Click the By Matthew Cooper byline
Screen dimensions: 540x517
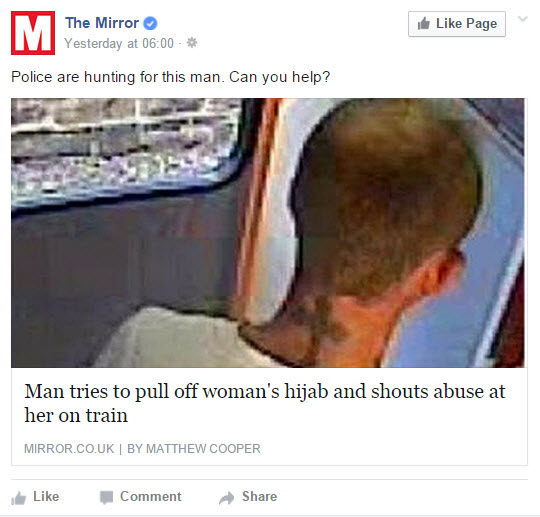(194, 449)
